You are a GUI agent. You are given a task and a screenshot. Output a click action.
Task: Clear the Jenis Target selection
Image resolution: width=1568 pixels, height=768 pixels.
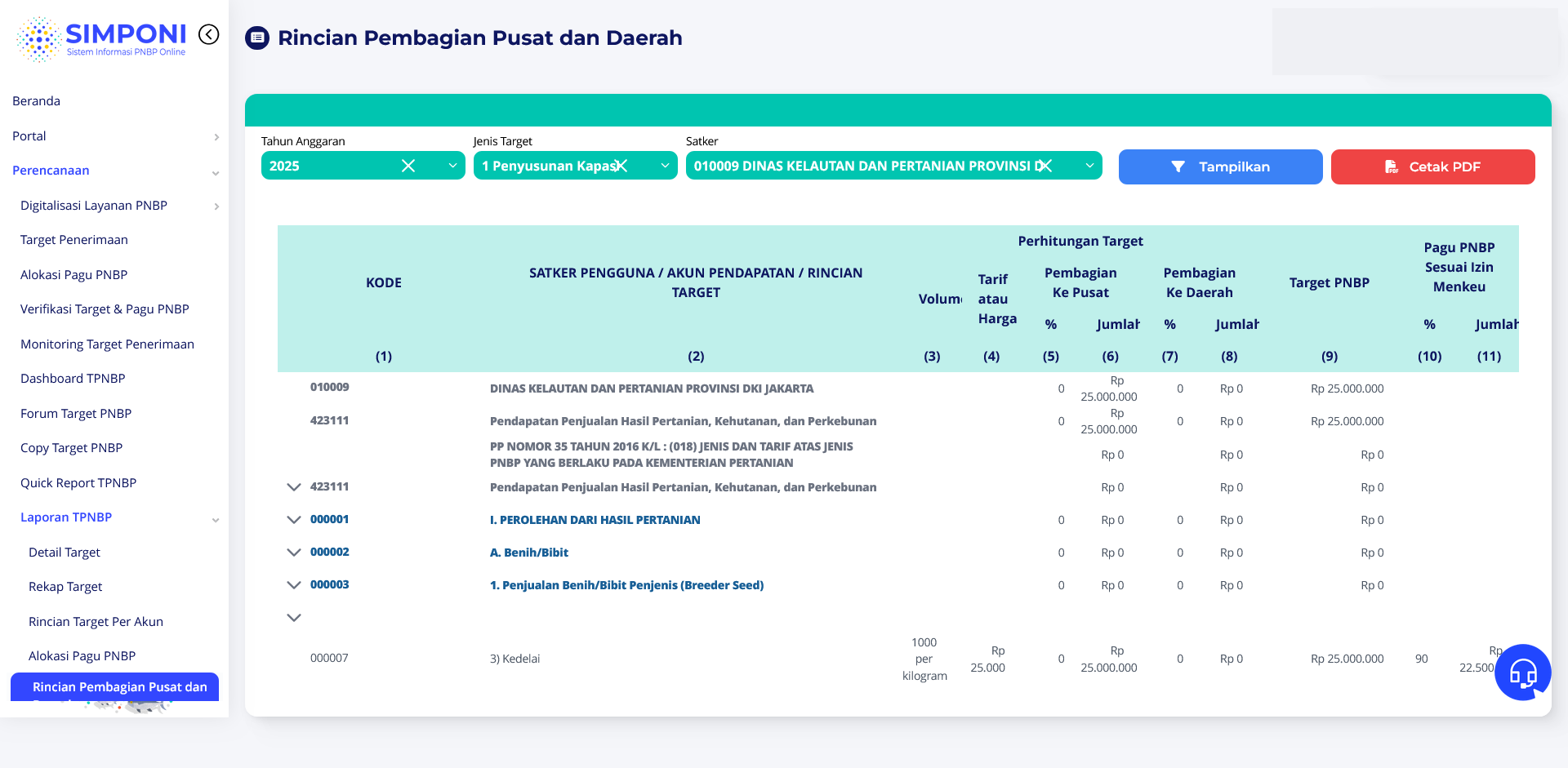(x=621, y=166)
